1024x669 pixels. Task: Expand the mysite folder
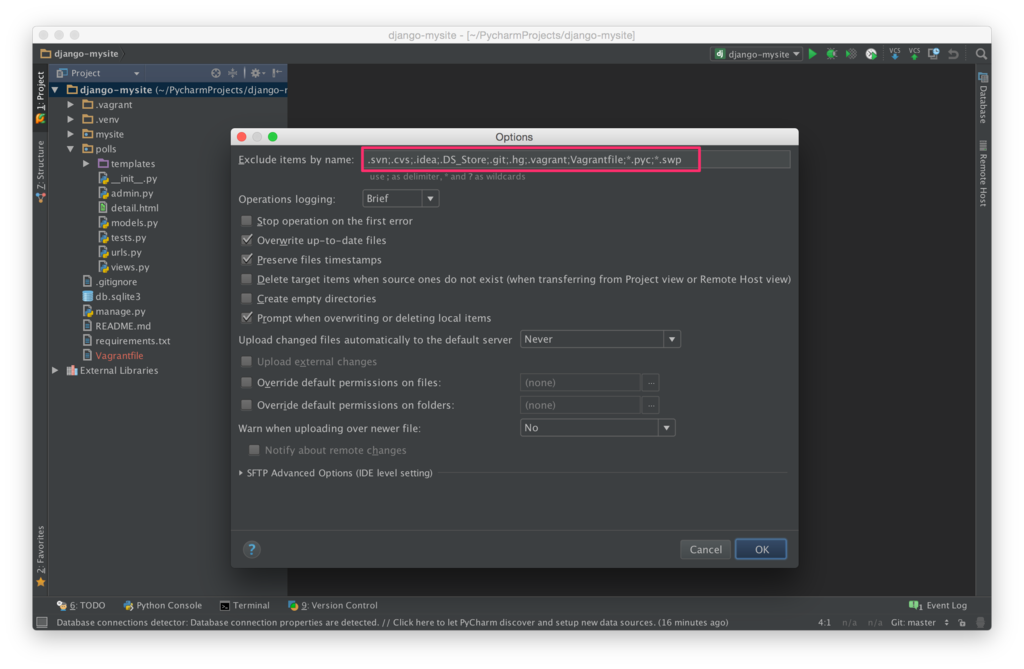click(71, 134)
